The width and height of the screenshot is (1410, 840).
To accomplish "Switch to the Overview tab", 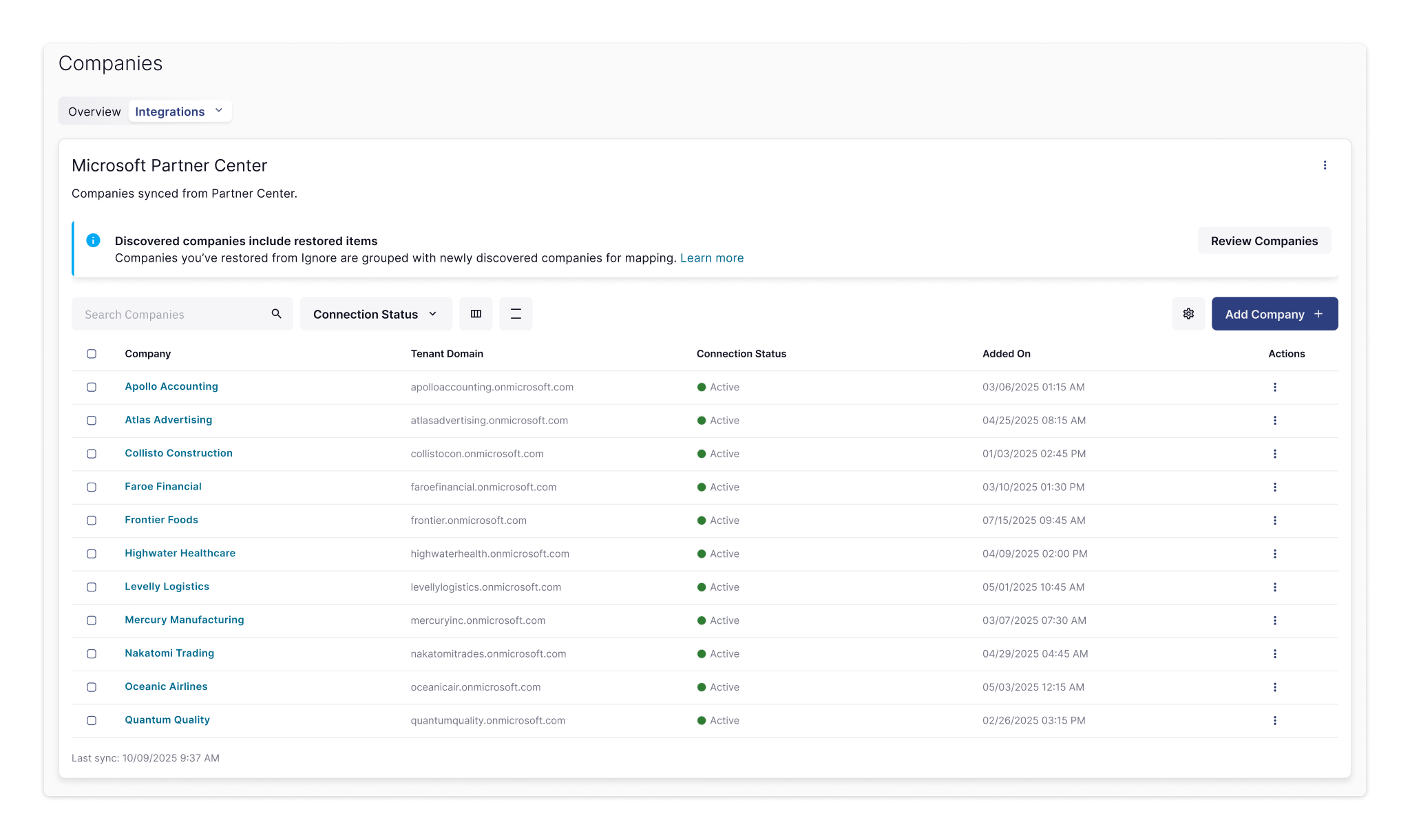I will 94,111.
